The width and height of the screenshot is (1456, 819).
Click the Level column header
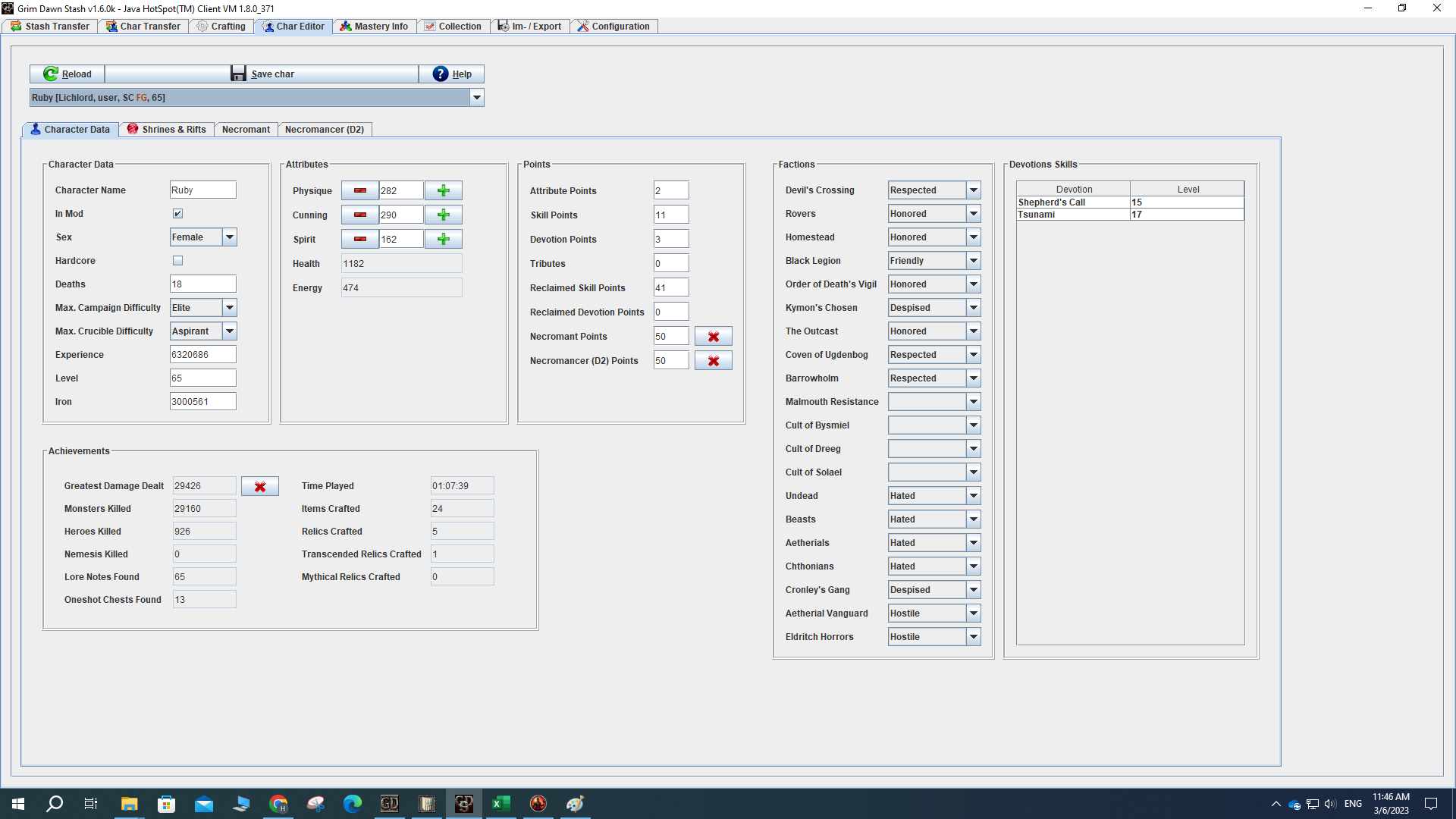coord(1188,190)
